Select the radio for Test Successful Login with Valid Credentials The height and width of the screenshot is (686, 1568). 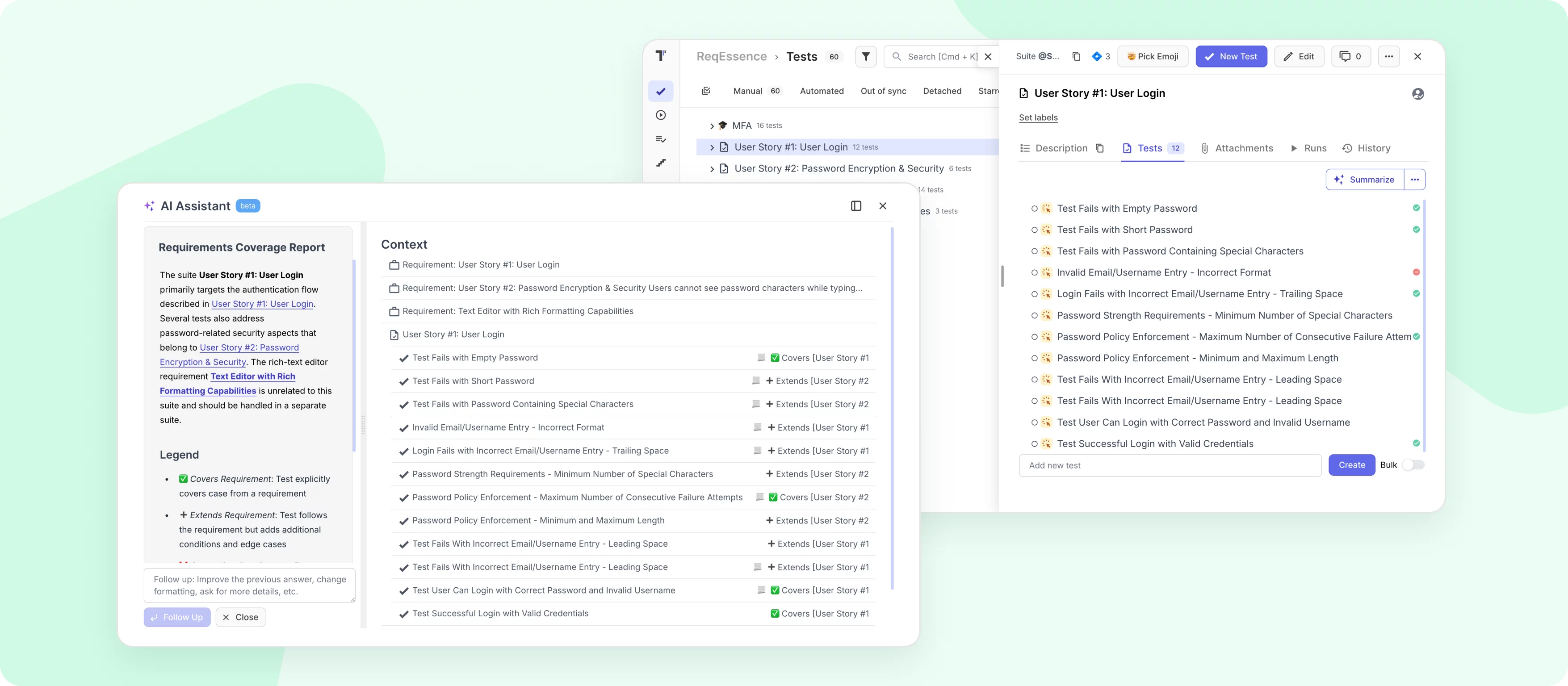coord(1034,444)
